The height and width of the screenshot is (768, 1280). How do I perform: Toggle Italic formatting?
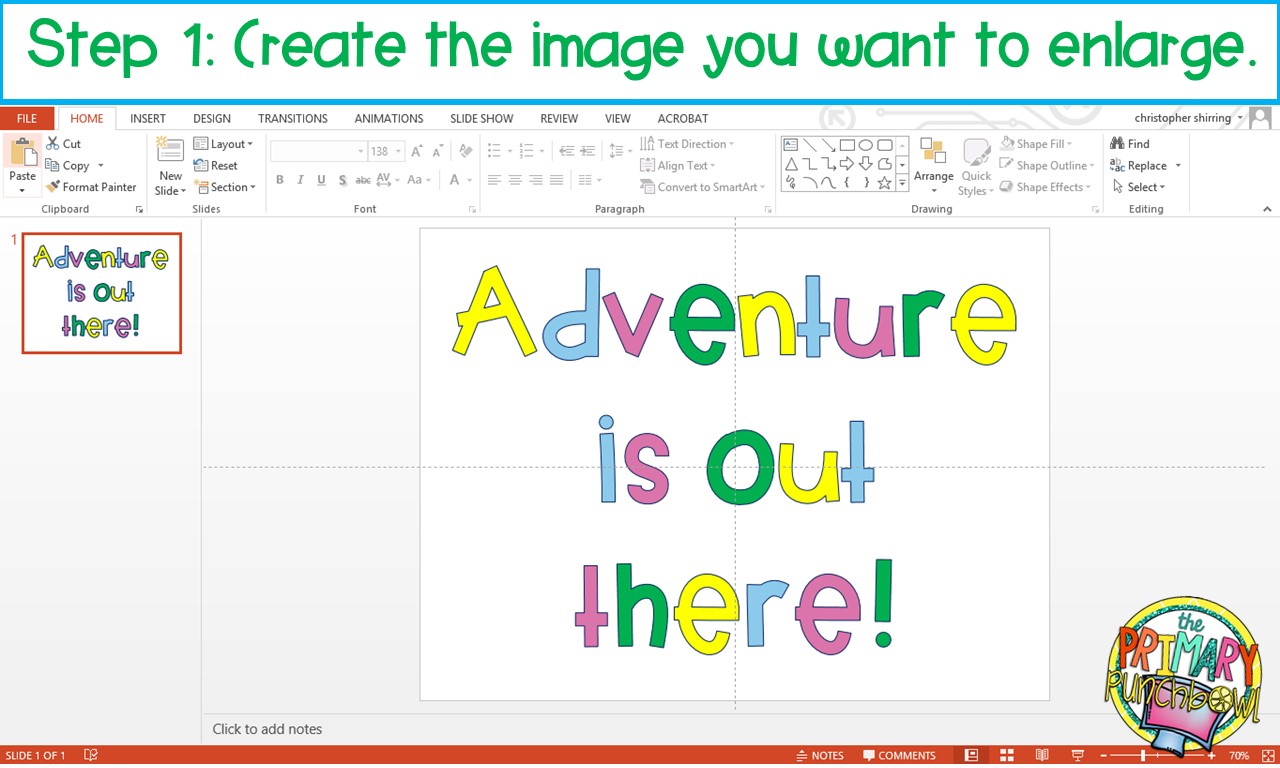(x=300, y=180)
